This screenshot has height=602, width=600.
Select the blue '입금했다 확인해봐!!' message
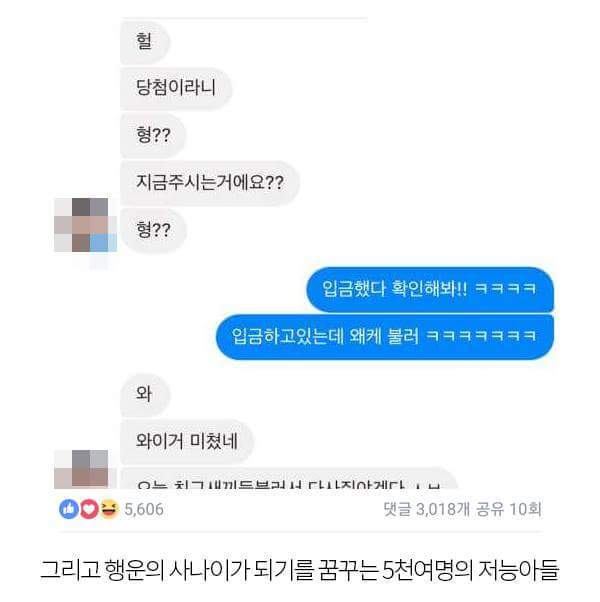pyautogui.click(x=430, y=289)
